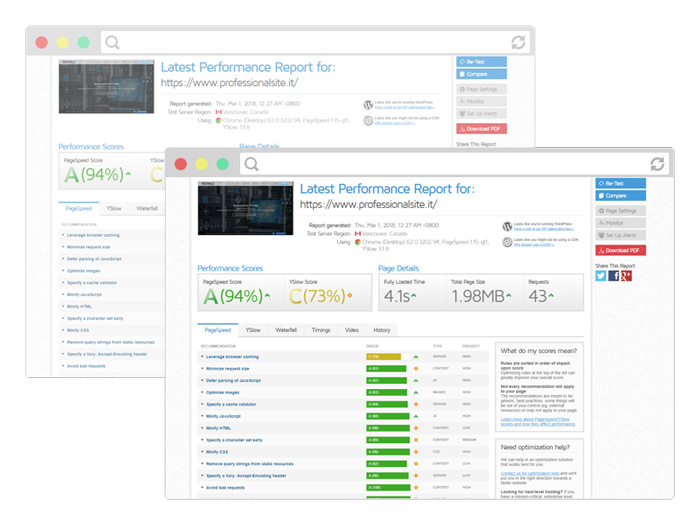Click the search magnifier icon in the back browser window
Image resolution: width=700 pixels, height=525 pixels.
click(x=112, y=42)
